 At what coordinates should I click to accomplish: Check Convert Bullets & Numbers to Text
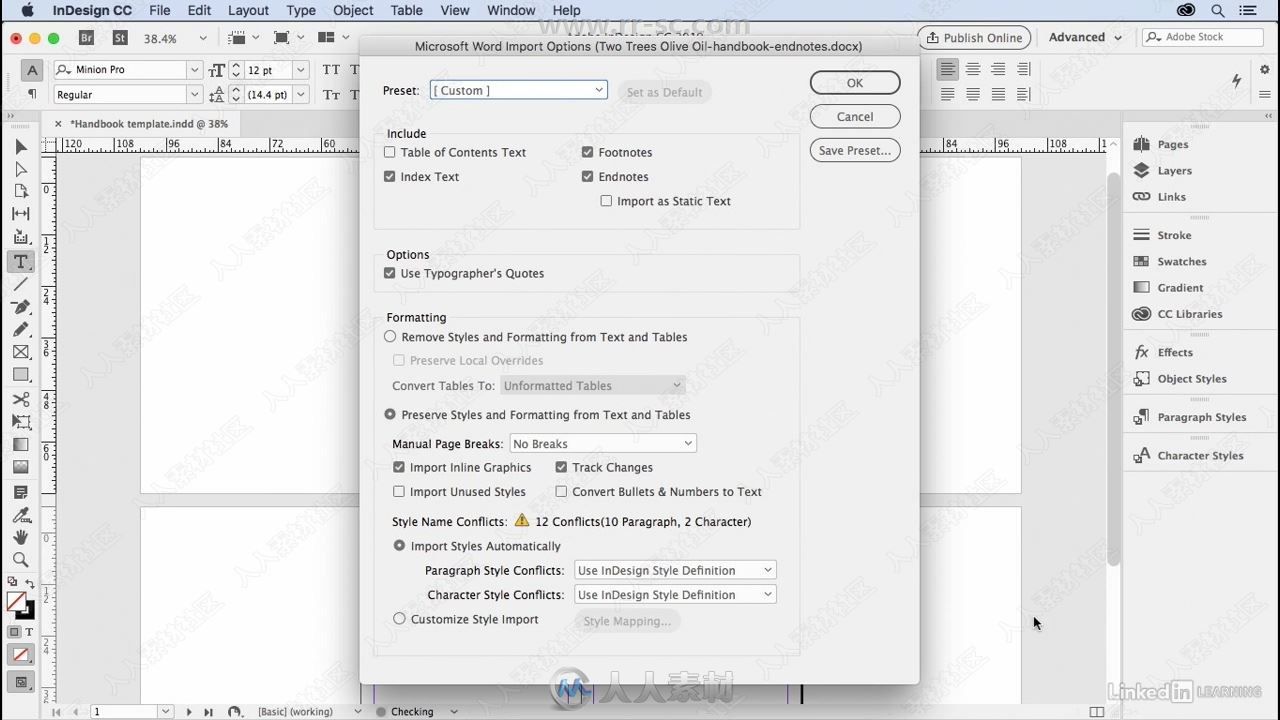tap(561, 491)
